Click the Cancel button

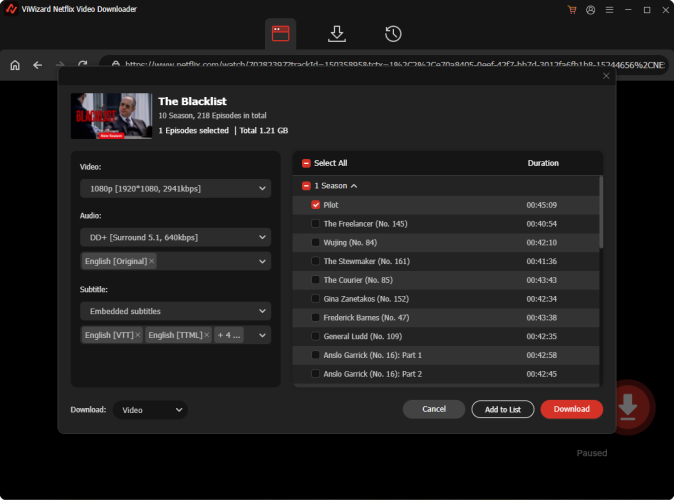click(x=434, y=409)
